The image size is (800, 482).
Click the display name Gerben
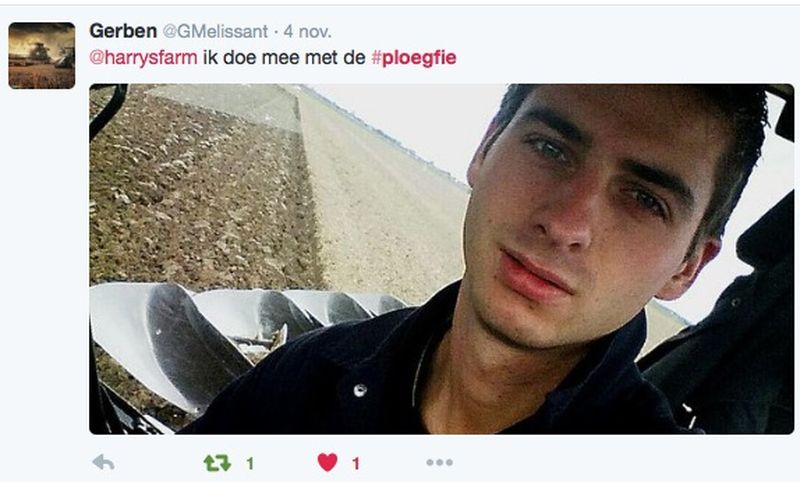pos(123,31)
